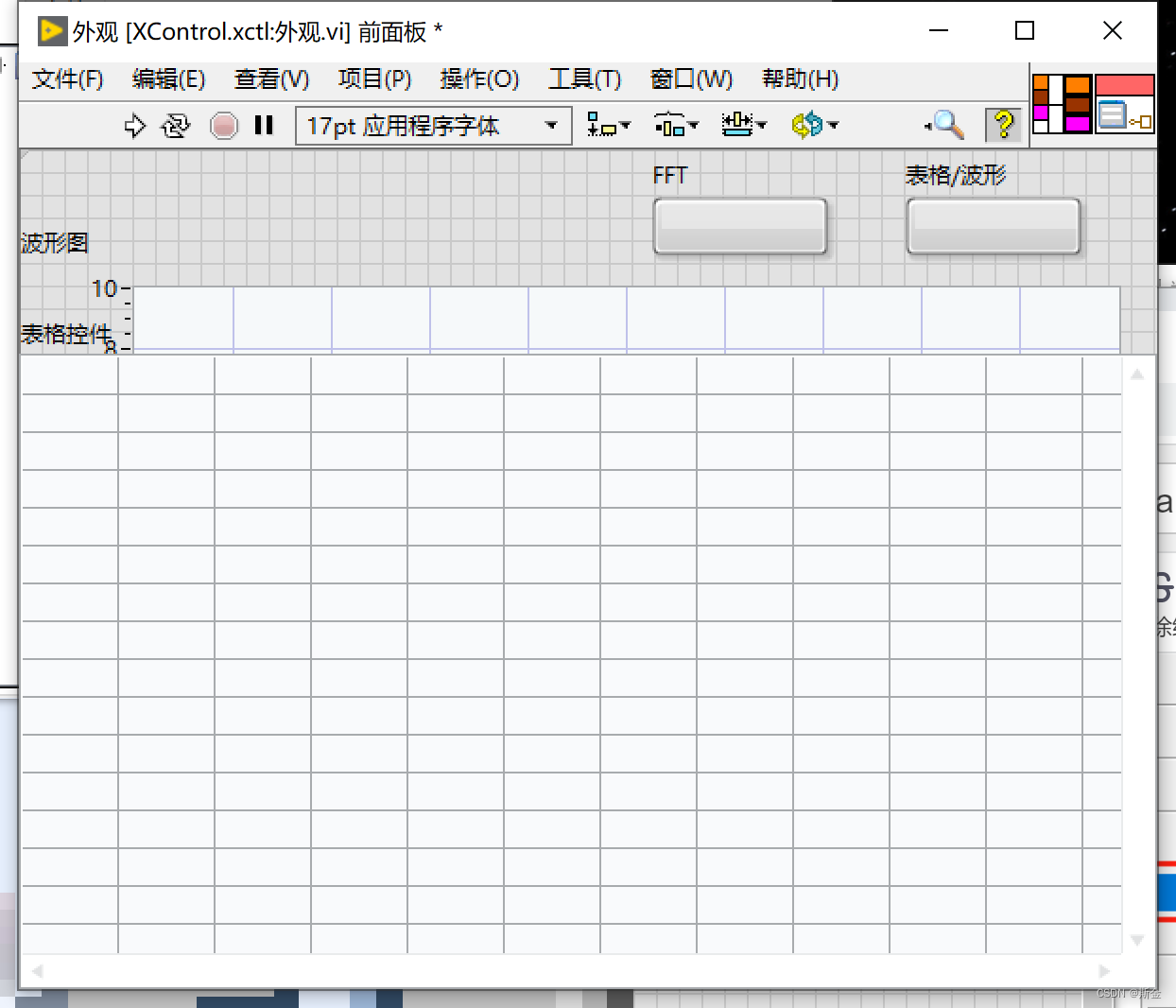Activate Context Help question mark icon
Image resolution: width=1176 pixels, height=1008 pixels.
point(1003,124)
